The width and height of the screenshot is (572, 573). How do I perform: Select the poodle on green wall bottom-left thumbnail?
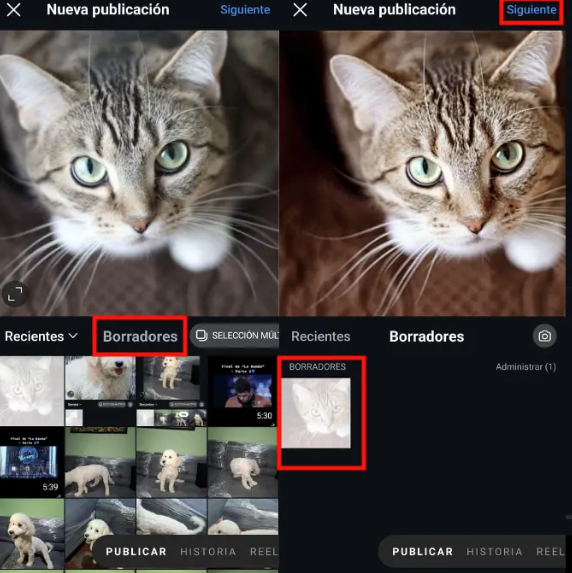pyautogui.click(x=32, y=534)
